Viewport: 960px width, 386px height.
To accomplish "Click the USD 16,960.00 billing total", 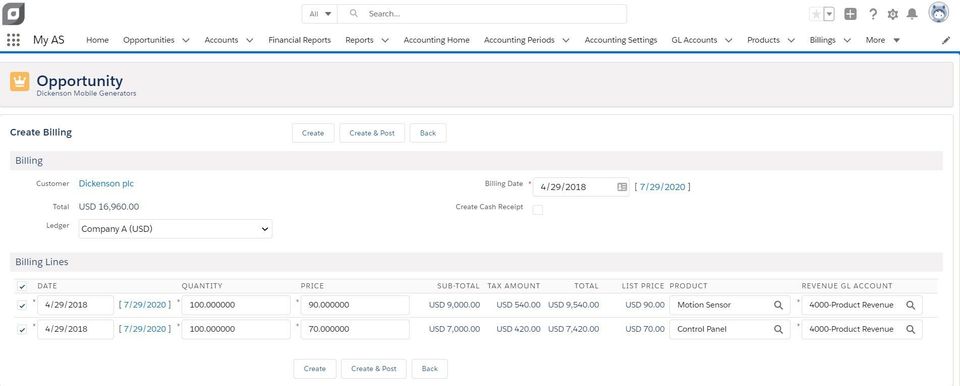I will click(x=109, y=207).
